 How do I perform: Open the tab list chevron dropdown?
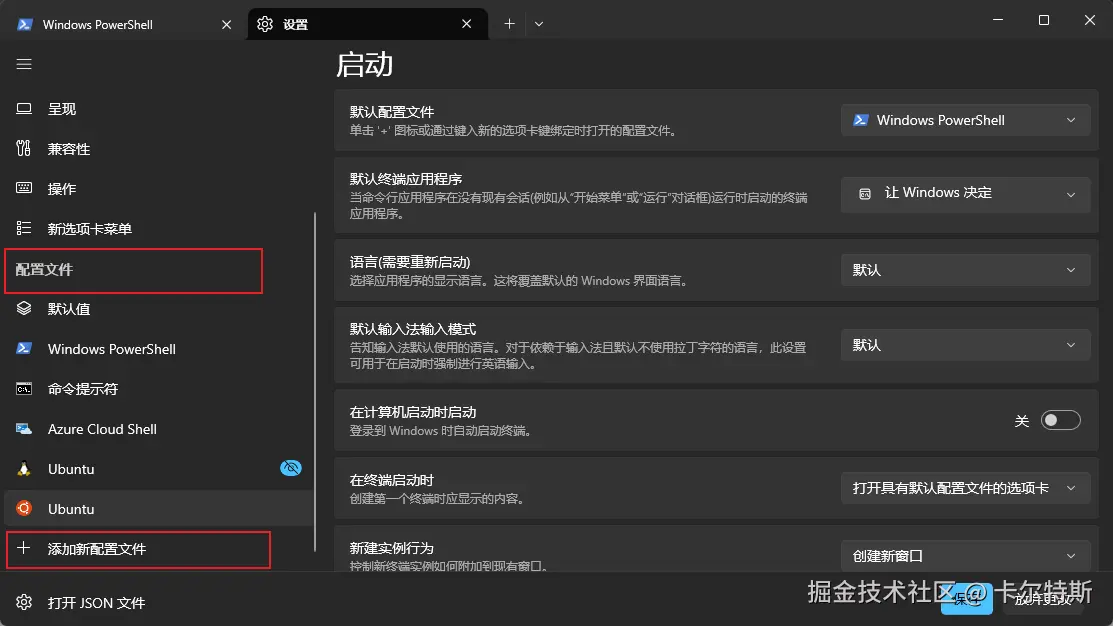pos(539,22)
